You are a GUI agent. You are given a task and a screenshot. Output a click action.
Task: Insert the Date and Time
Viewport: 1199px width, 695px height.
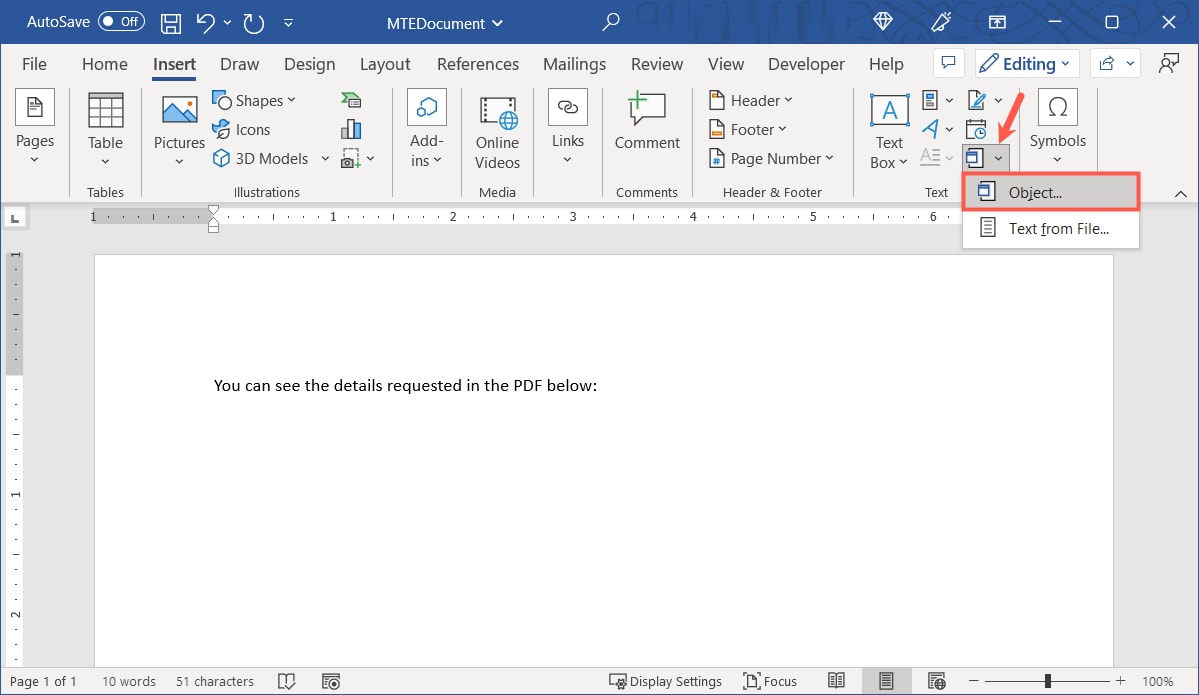pyautogui.click(x=977, y=128)
